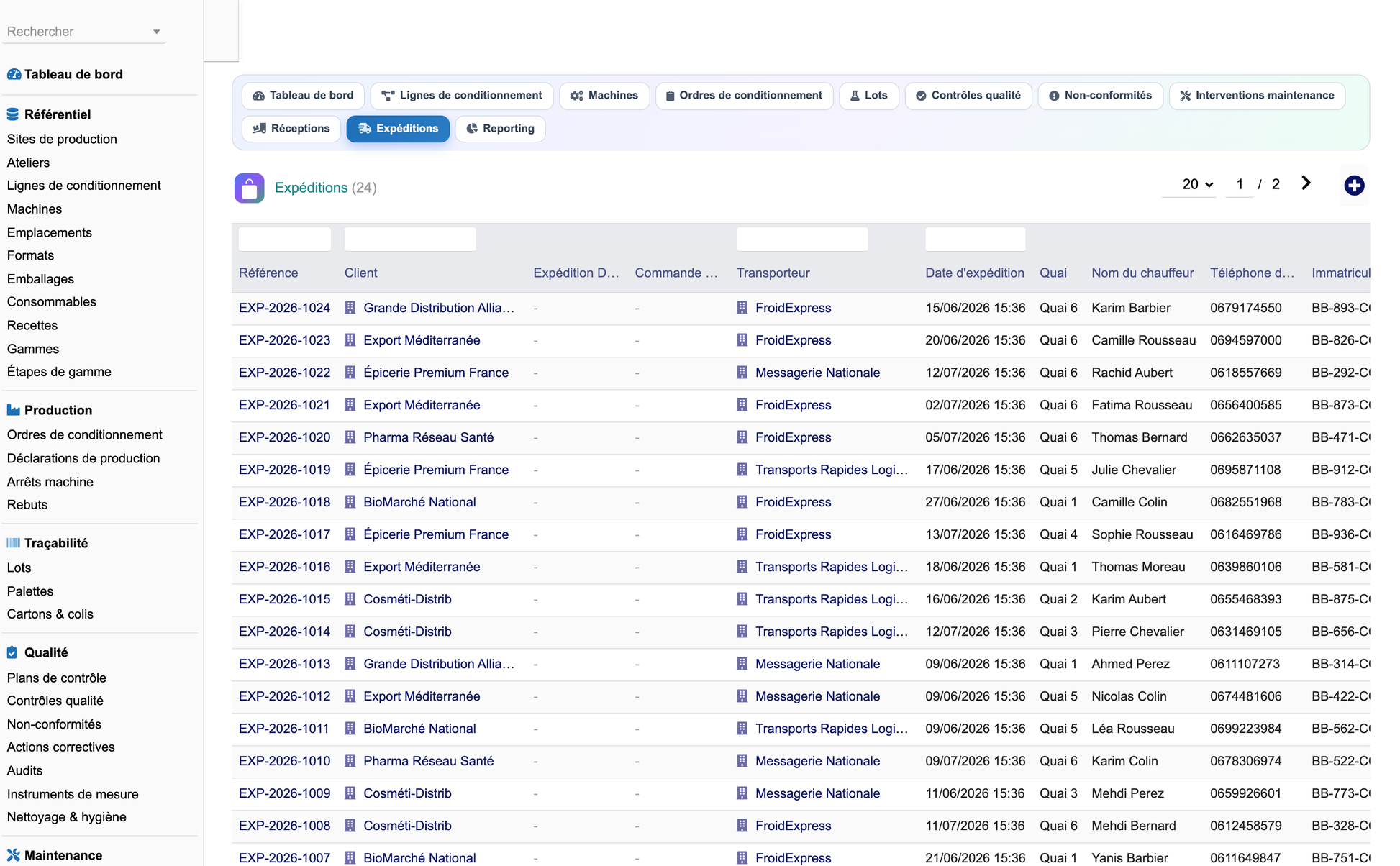Click the Transporteur filter field
The height and width of the screenshot is (866, 1400).
click(802, 239)
